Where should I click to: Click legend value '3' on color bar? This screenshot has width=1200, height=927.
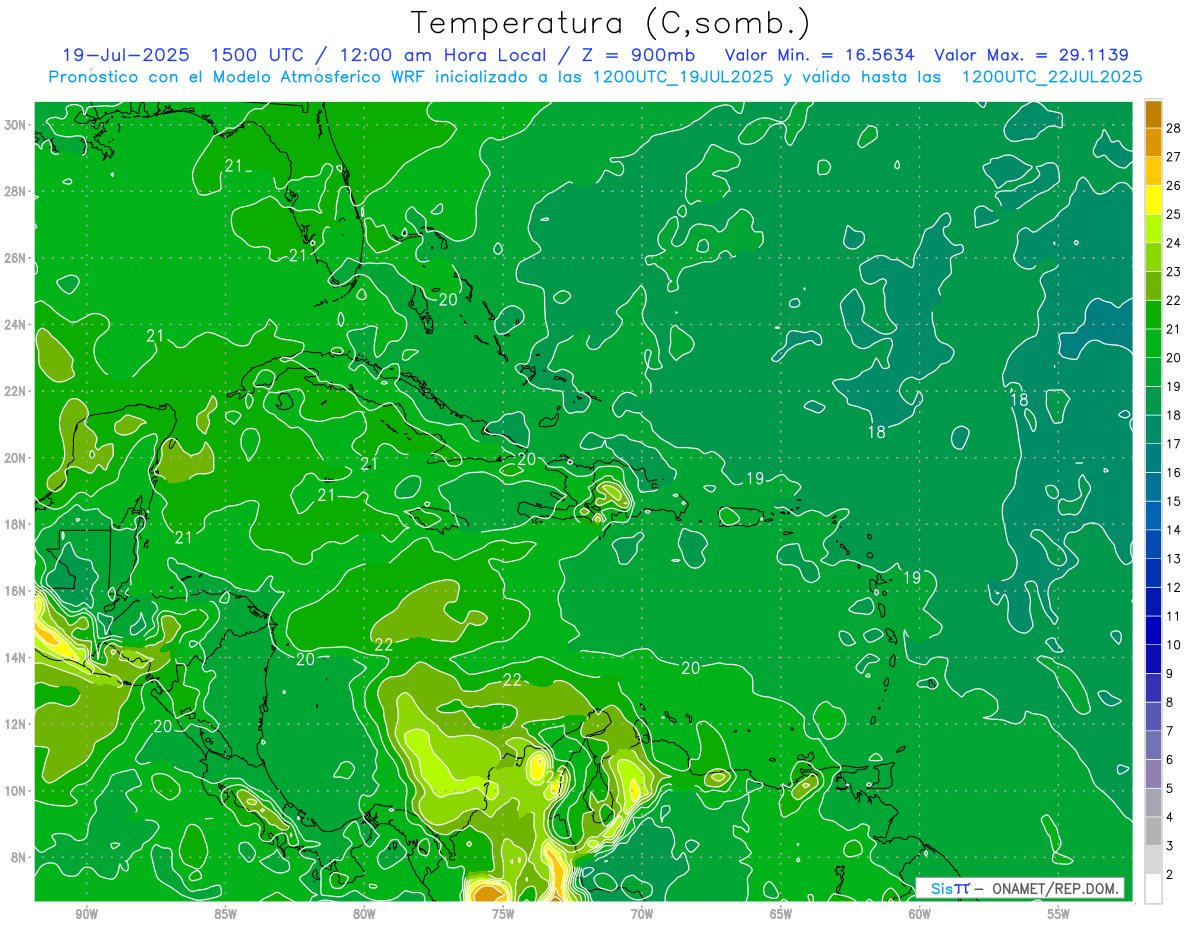[1170, 847]
